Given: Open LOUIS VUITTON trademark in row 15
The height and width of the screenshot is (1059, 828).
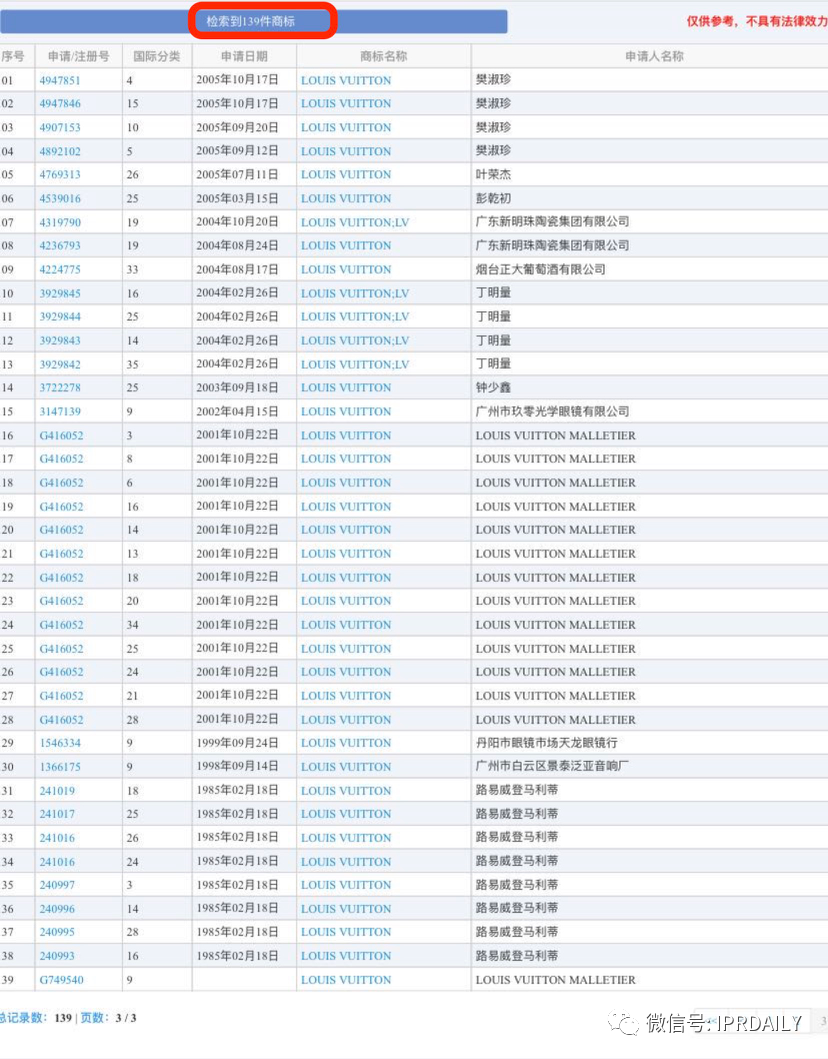Looking at the screenshot, I should point(346,411).
